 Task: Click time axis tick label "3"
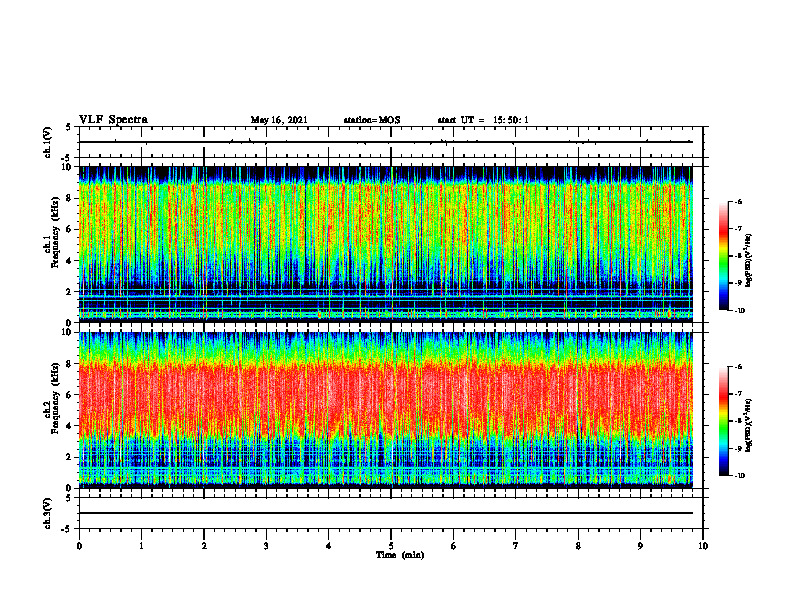click(266, 546)
